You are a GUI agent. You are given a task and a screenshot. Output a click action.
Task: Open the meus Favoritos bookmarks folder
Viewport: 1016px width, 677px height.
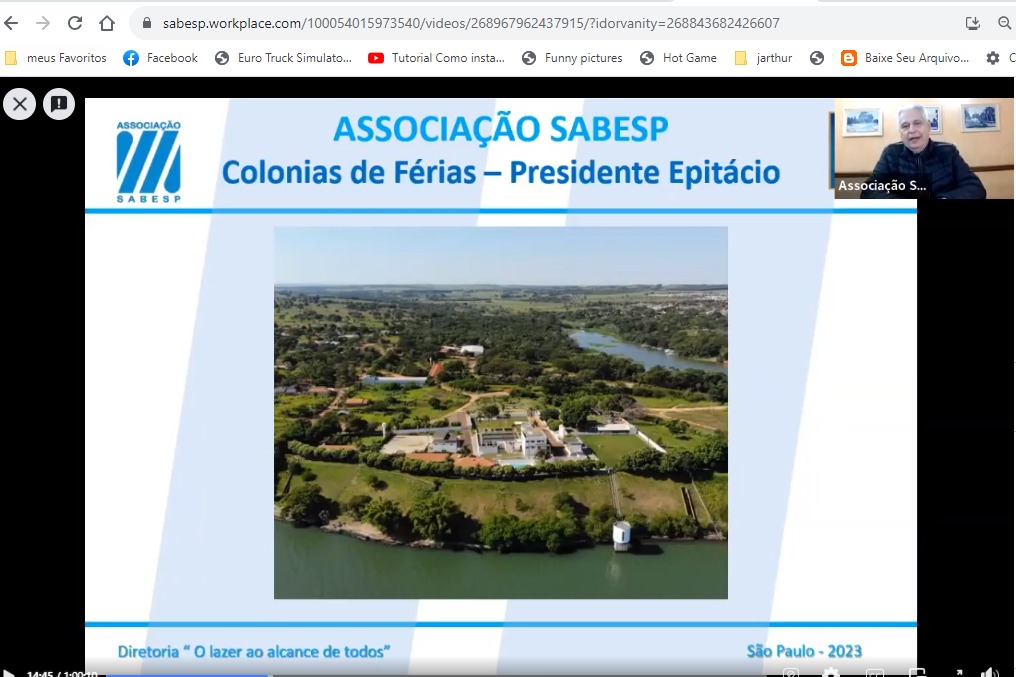click(56, 58)
